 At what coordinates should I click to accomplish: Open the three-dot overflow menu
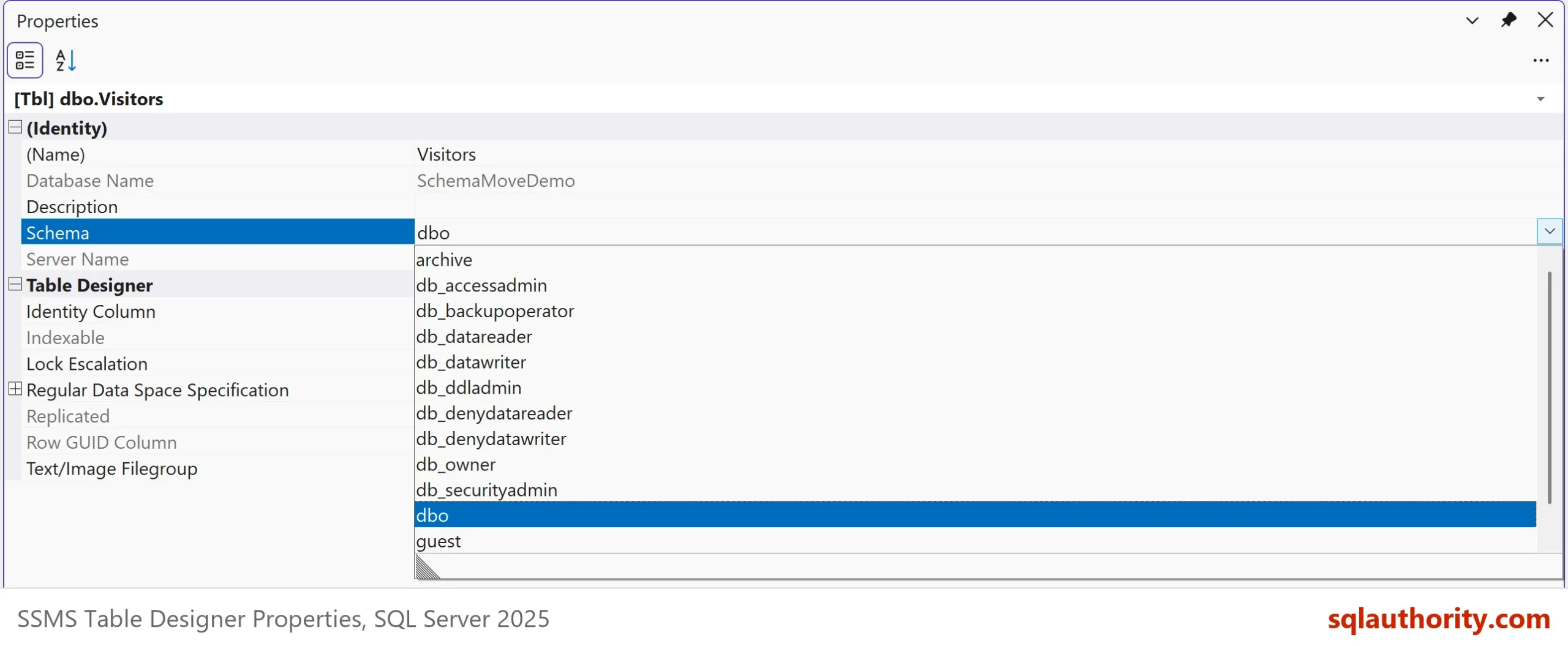[1541, 60]
